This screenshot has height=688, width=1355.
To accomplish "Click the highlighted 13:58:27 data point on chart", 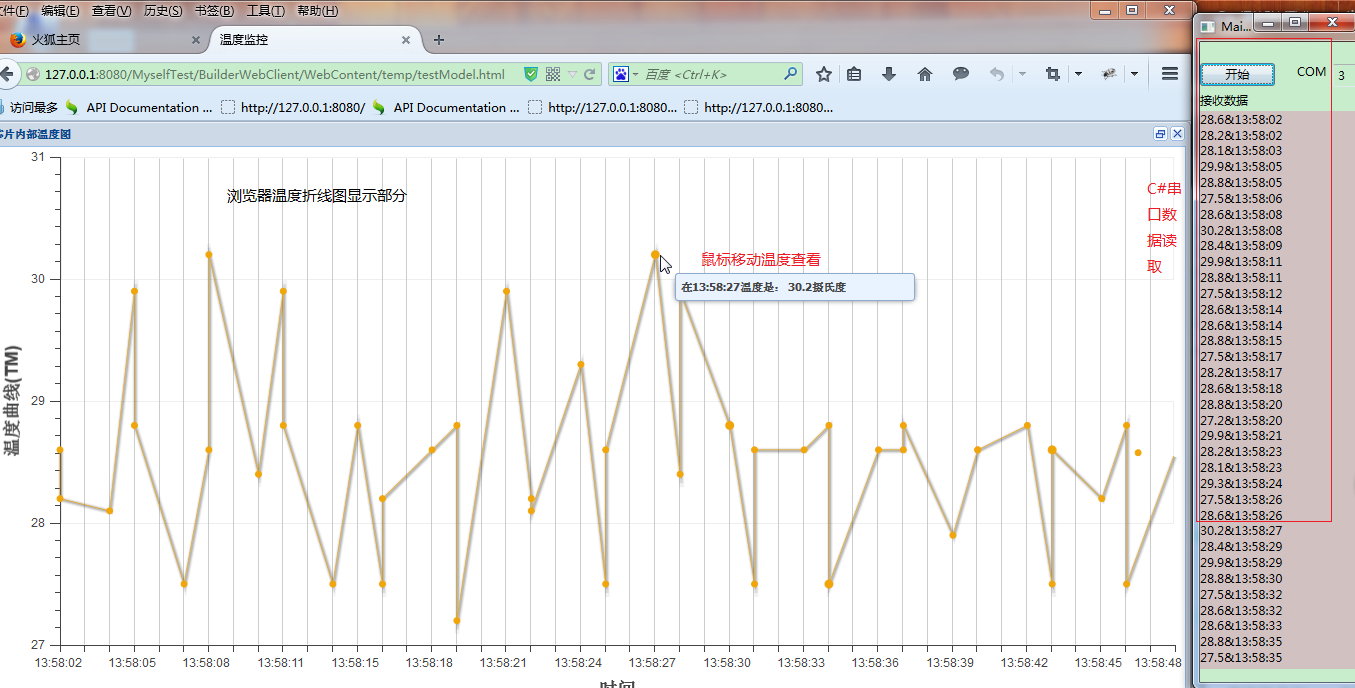I will [655, 254].
